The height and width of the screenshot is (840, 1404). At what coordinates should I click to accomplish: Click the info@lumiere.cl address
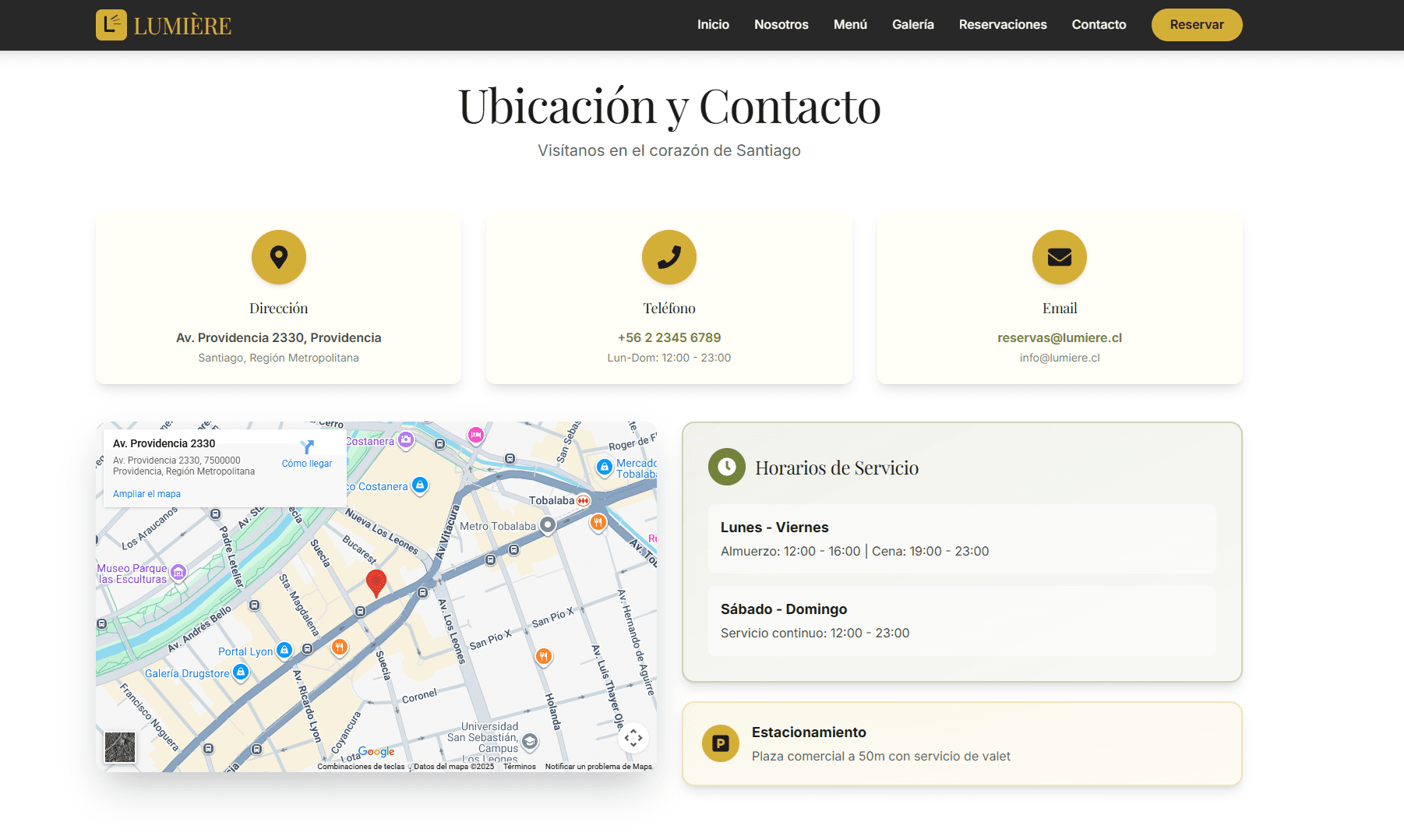pos(1060,358)
